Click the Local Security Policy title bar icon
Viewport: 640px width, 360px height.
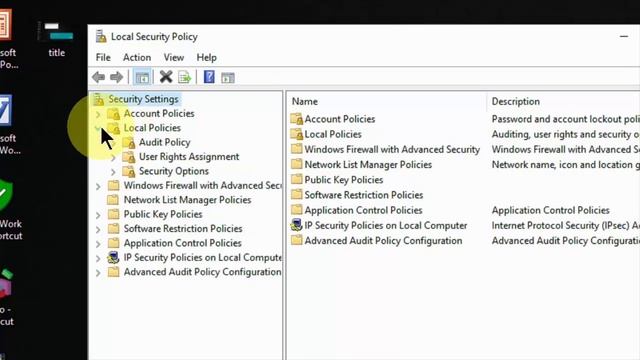pos(101,36)
